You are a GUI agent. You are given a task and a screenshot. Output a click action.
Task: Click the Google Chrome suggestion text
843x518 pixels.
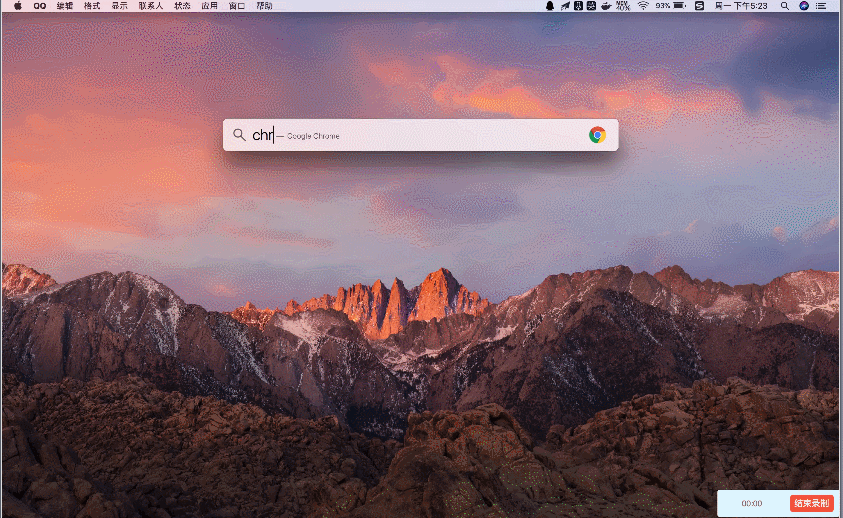313,136
